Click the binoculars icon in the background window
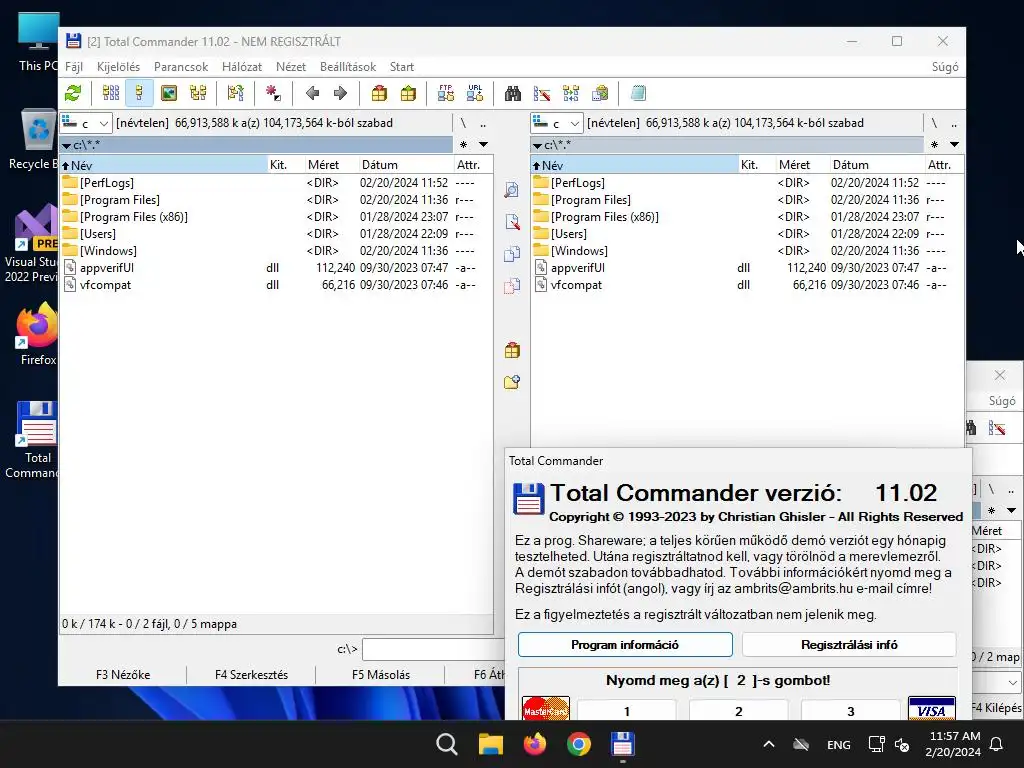 971,428
